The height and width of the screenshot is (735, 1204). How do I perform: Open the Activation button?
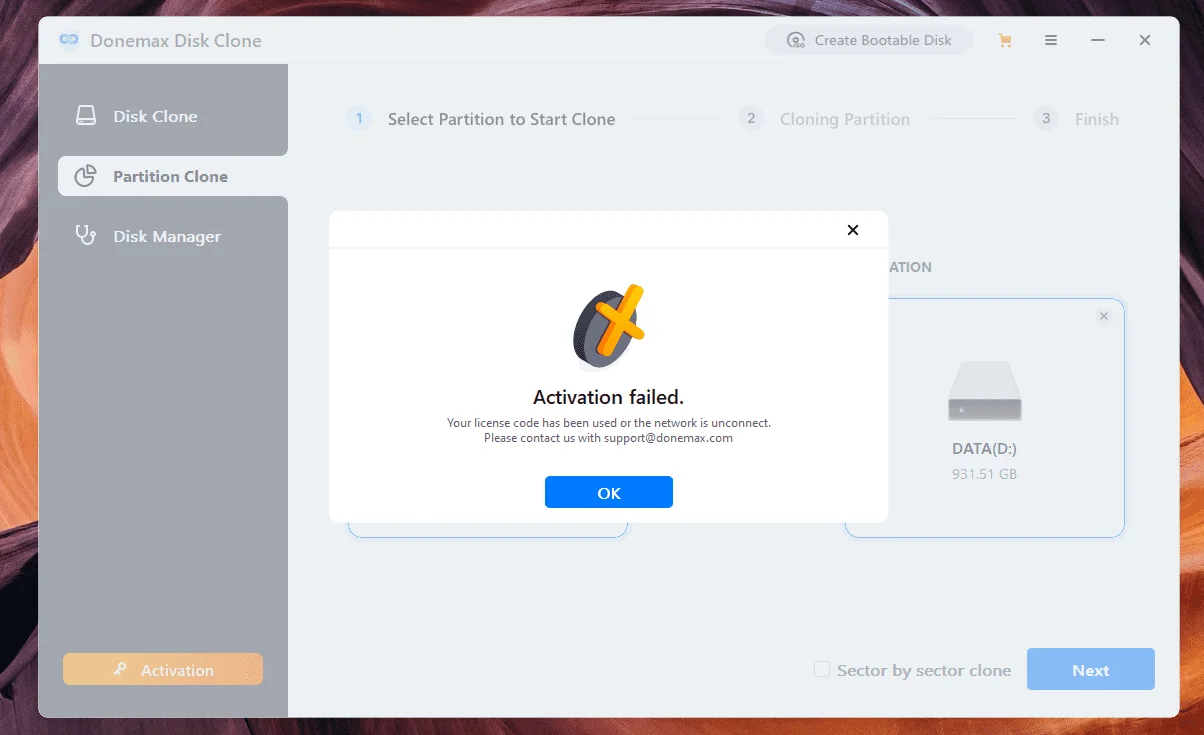tap(163, 670)
